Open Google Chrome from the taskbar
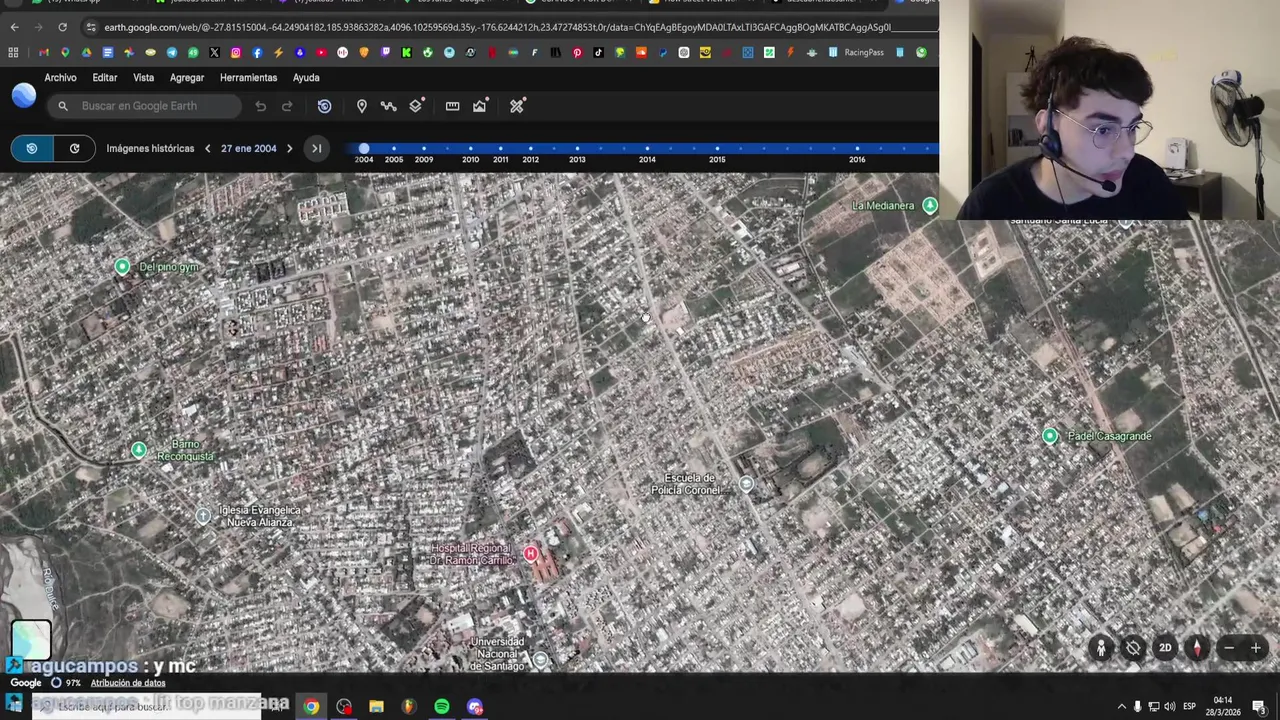The width and height of the screenshot is (1280, 720). point(312,707)
